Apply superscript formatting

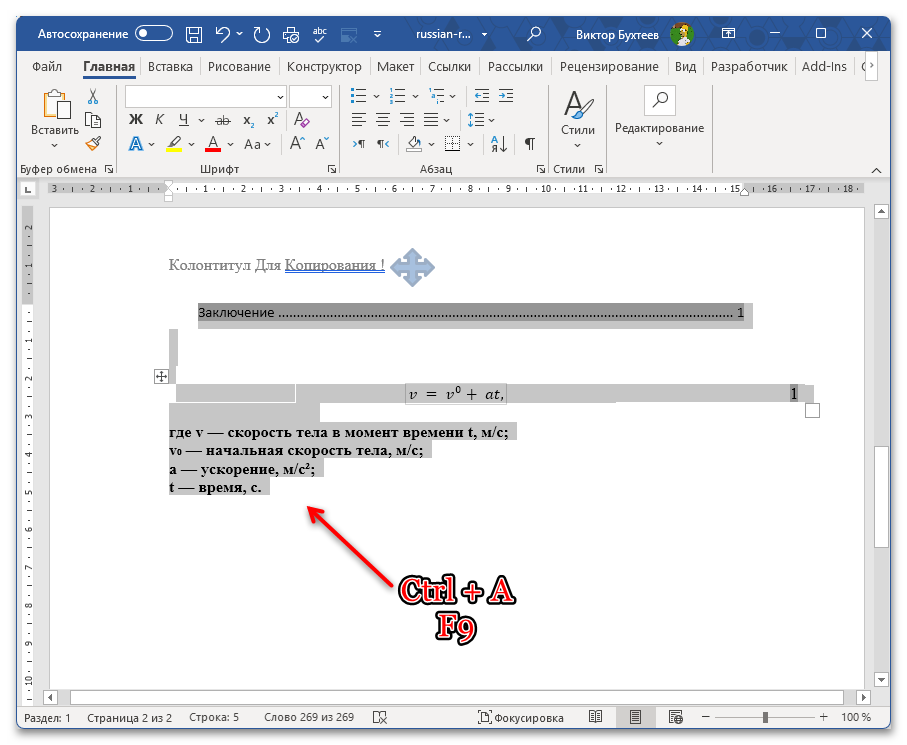point(272,120)
